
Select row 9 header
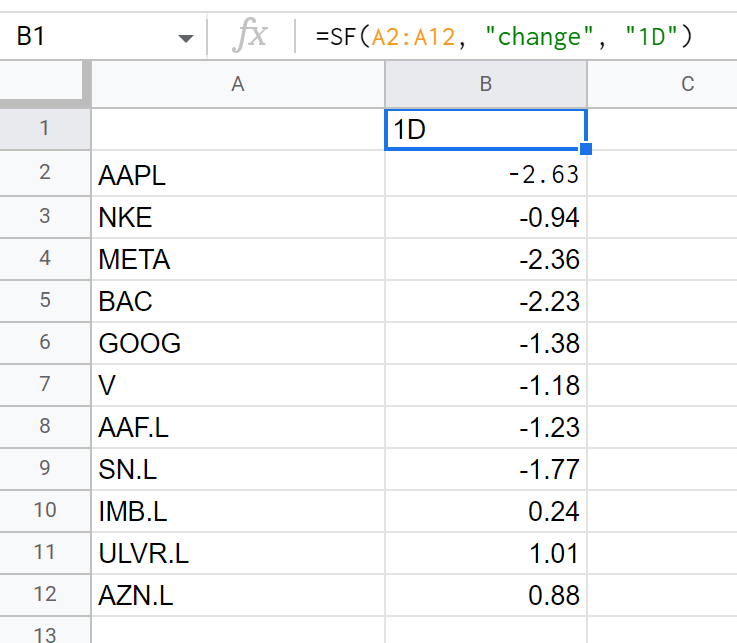click(45, 469)
